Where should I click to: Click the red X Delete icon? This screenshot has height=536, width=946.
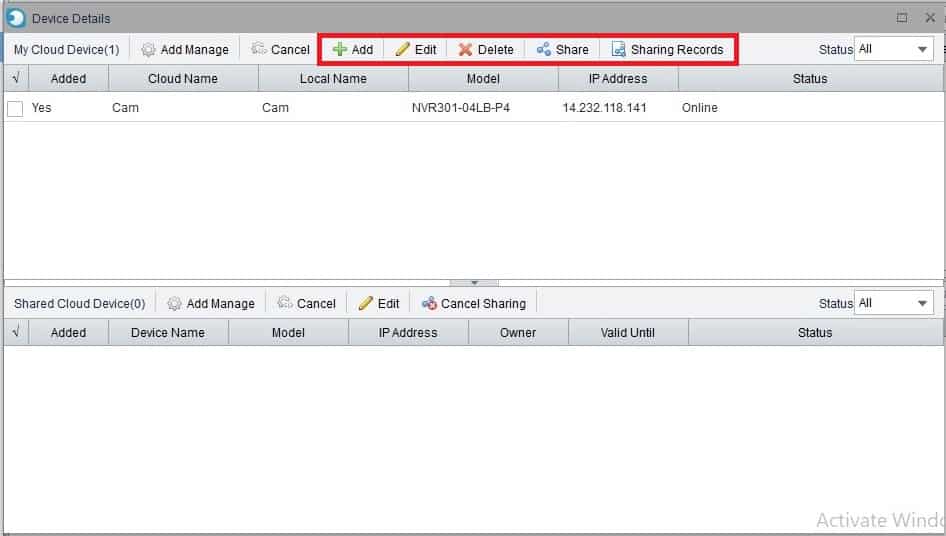pyautogui.click(x=465, y=49)
